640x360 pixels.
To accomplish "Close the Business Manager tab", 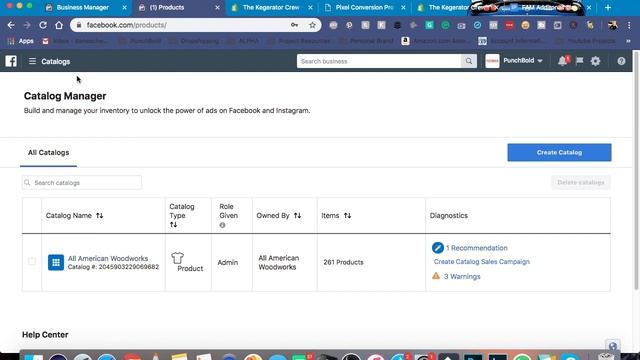I will point(124,7).
